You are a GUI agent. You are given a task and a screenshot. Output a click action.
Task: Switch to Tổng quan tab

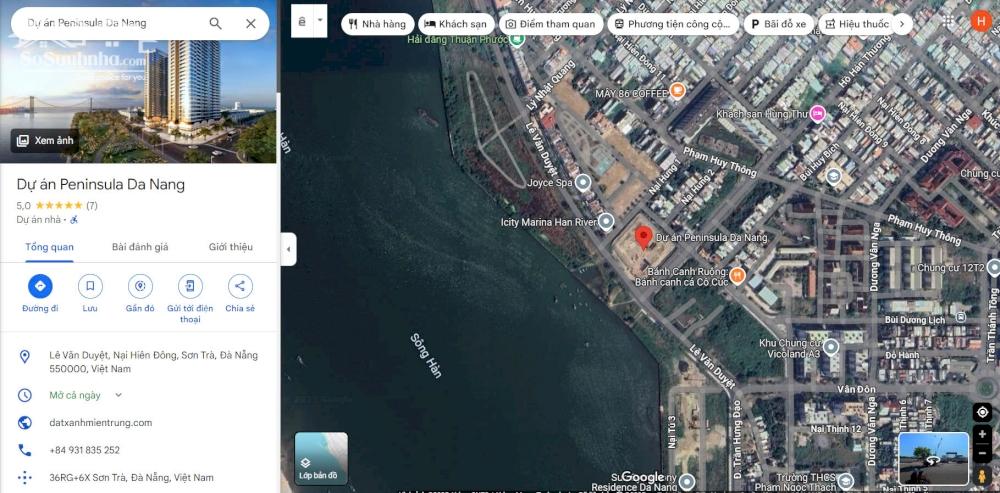pyautogui.click(x=50, y=247)
